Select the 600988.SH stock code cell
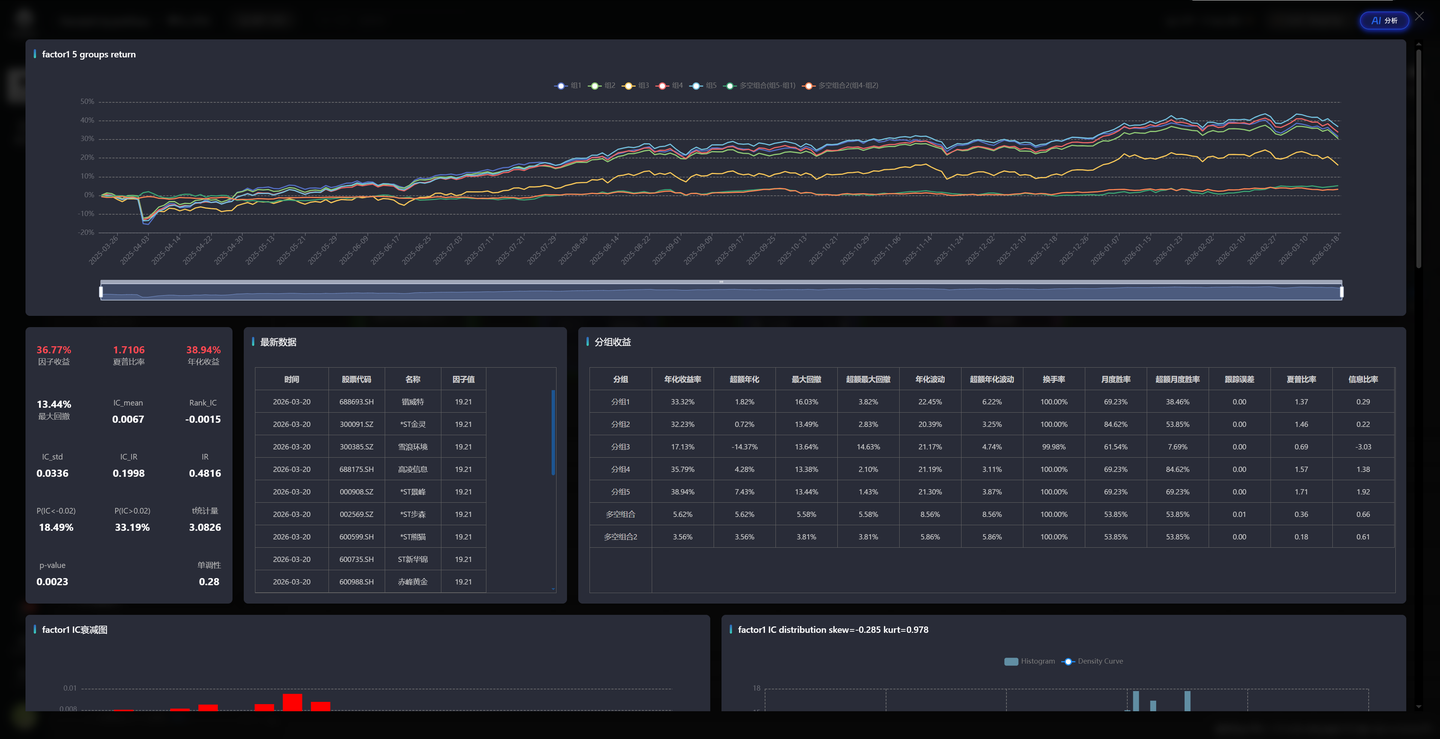 (356, 582)
